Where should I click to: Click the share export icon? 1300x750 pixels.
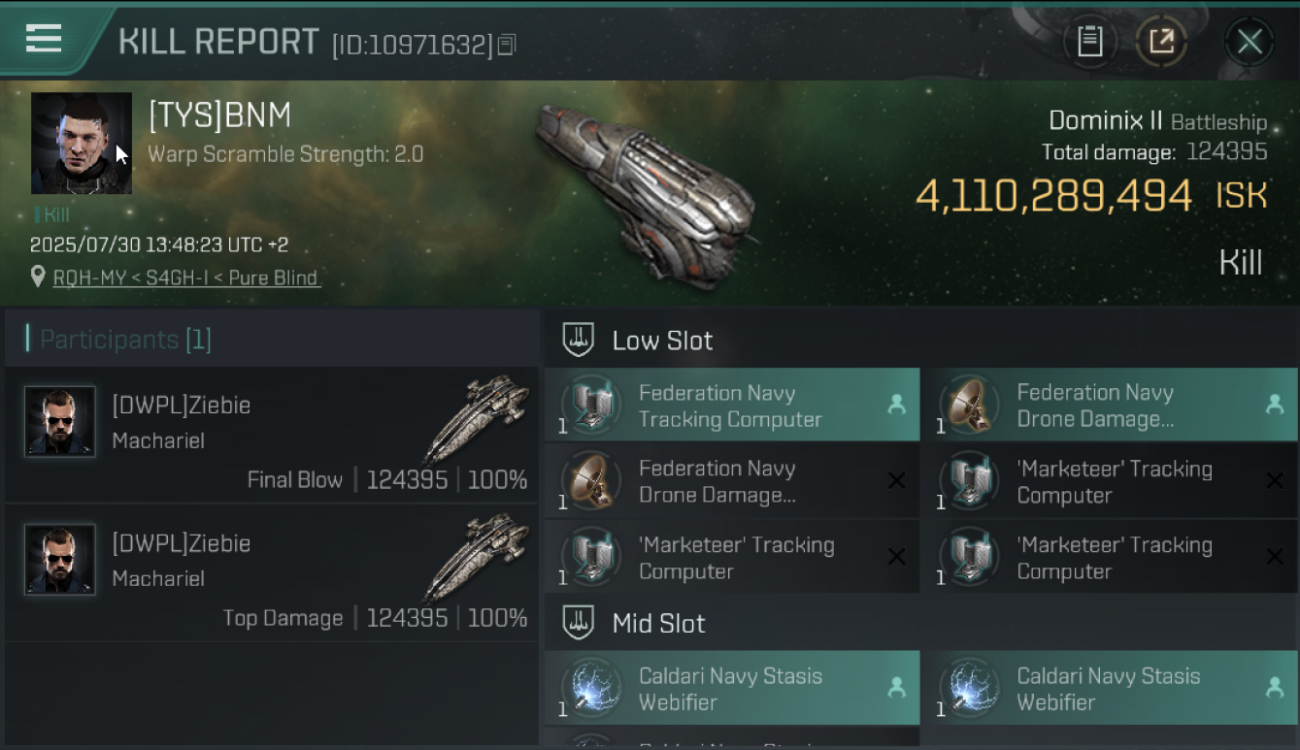pyautogui.click(x=1161, y=41)
